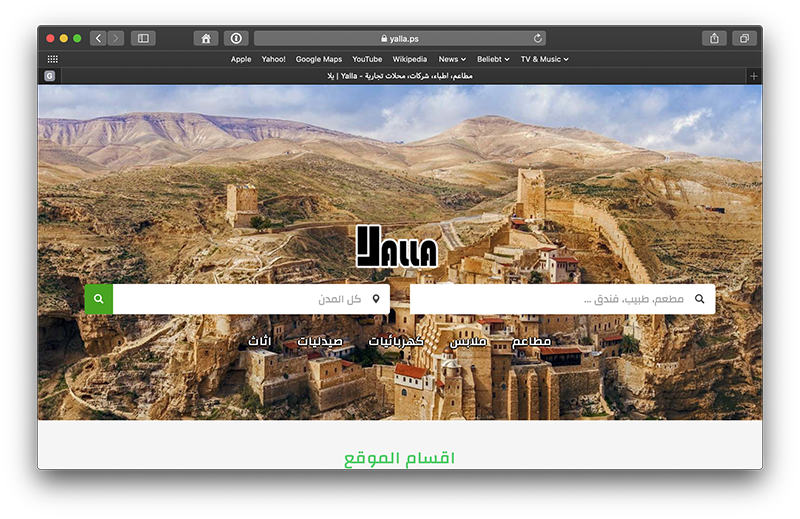Minimize the Safari window with the yellow button
The image size is (800, 519).
[x=64, y=38]
